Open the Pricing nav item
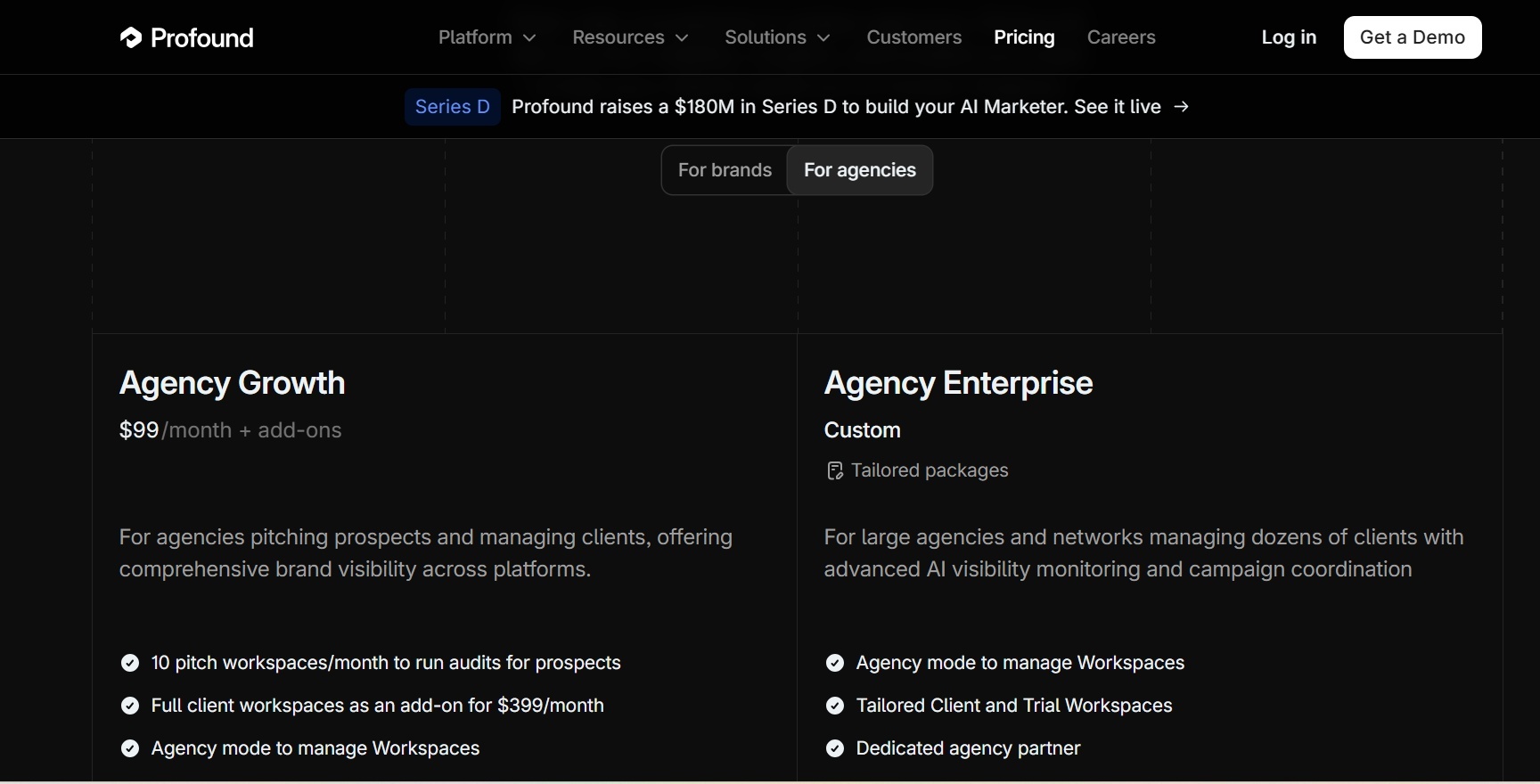Image resolution: width=1540 pixels, height=784 pixels. click(1025, 37)
